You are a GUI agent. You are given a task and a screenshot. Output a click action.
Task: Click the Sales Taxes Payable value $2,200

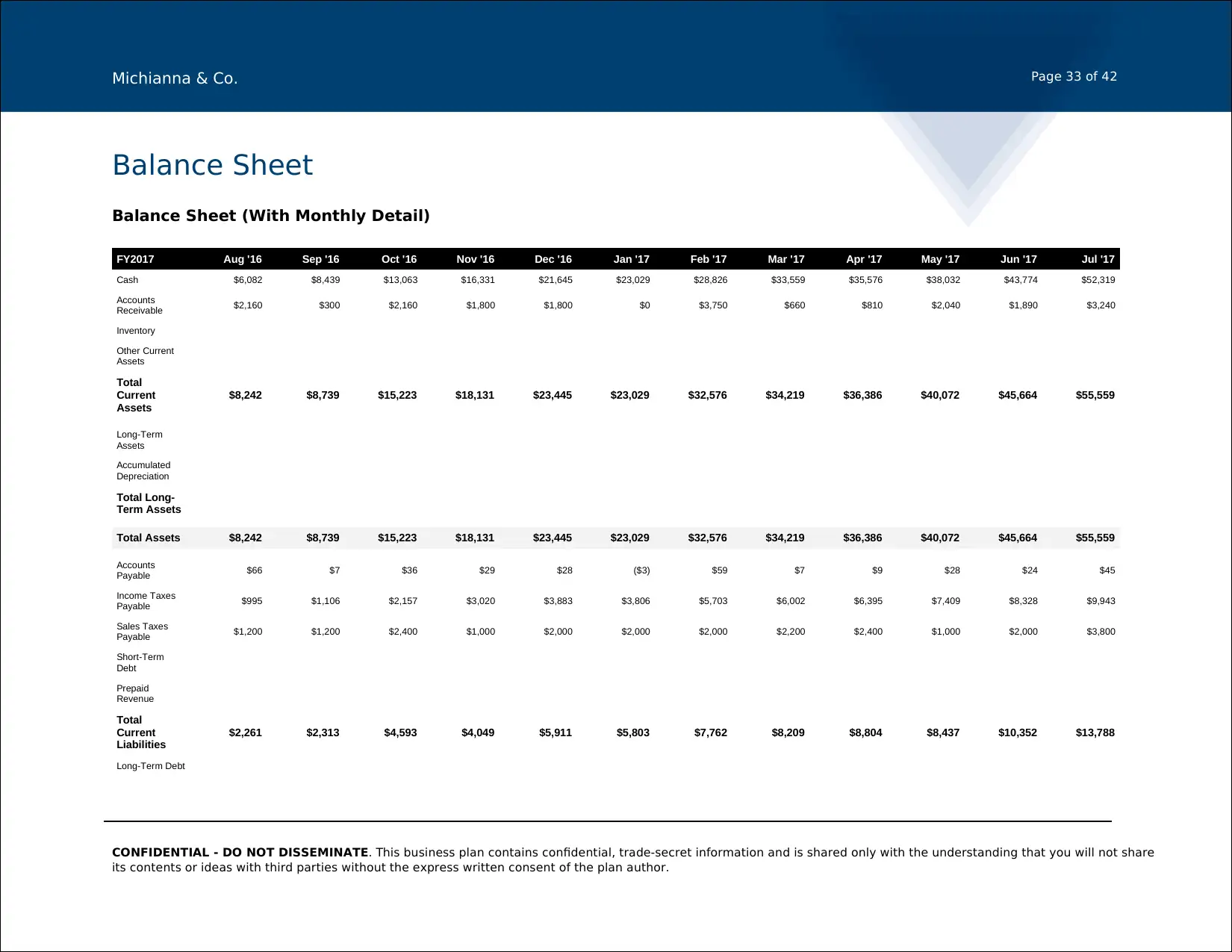pos(791,632)
